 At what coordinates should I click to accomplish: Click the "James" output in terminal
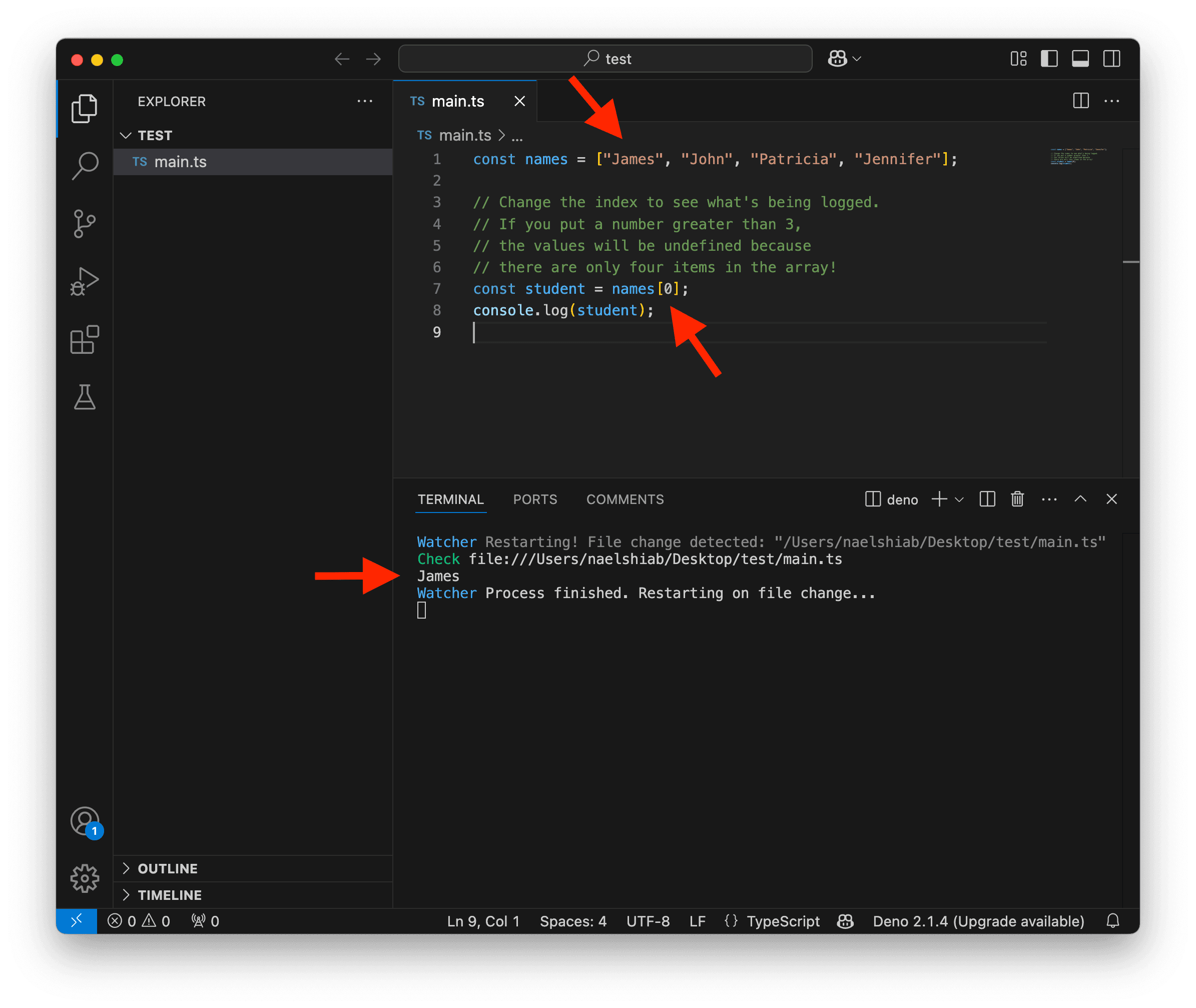(438, 576)
